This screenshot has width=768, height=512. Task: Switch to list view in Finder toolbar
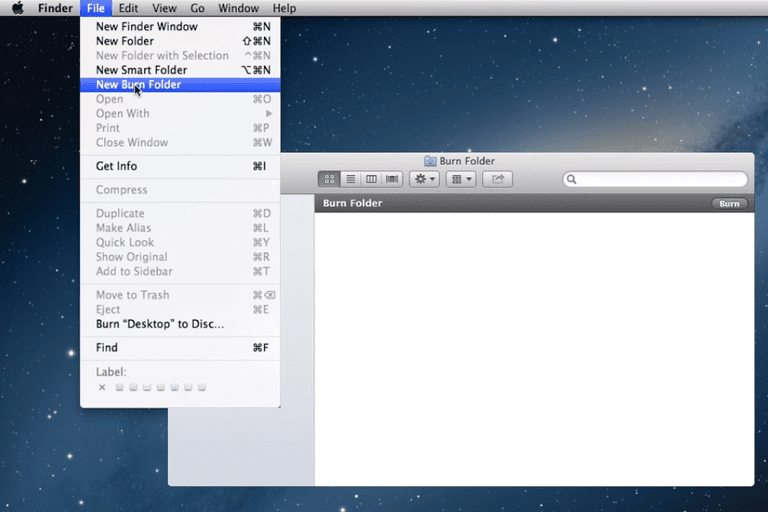coord(351,179)
